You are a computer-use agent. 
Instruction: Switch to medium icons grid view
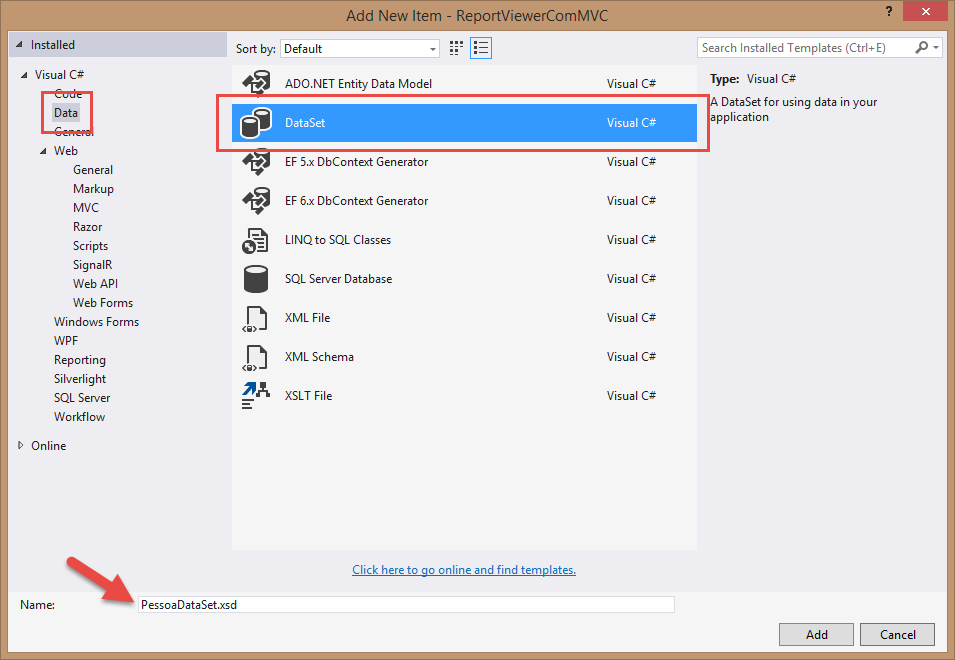coord(456,48)
